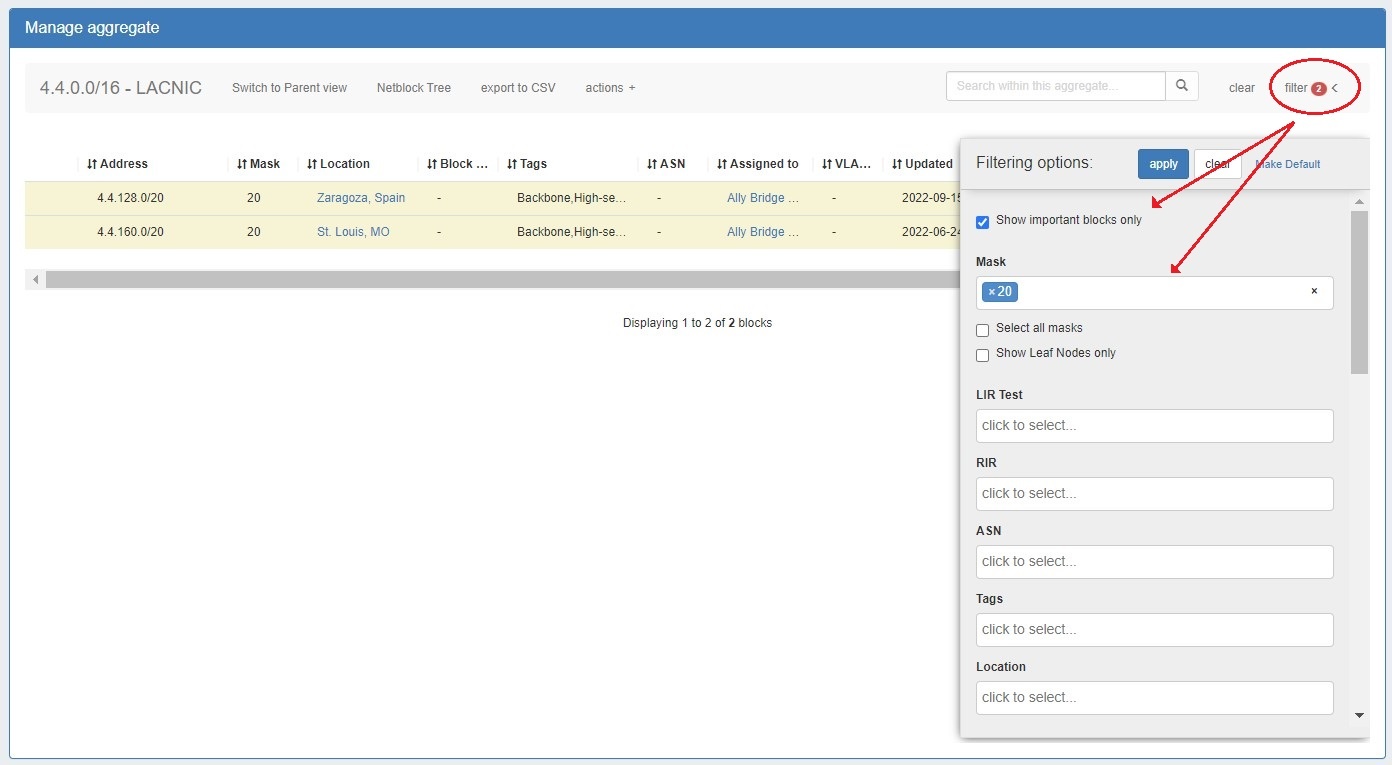Sort table by Address column

tap(117, 164)
